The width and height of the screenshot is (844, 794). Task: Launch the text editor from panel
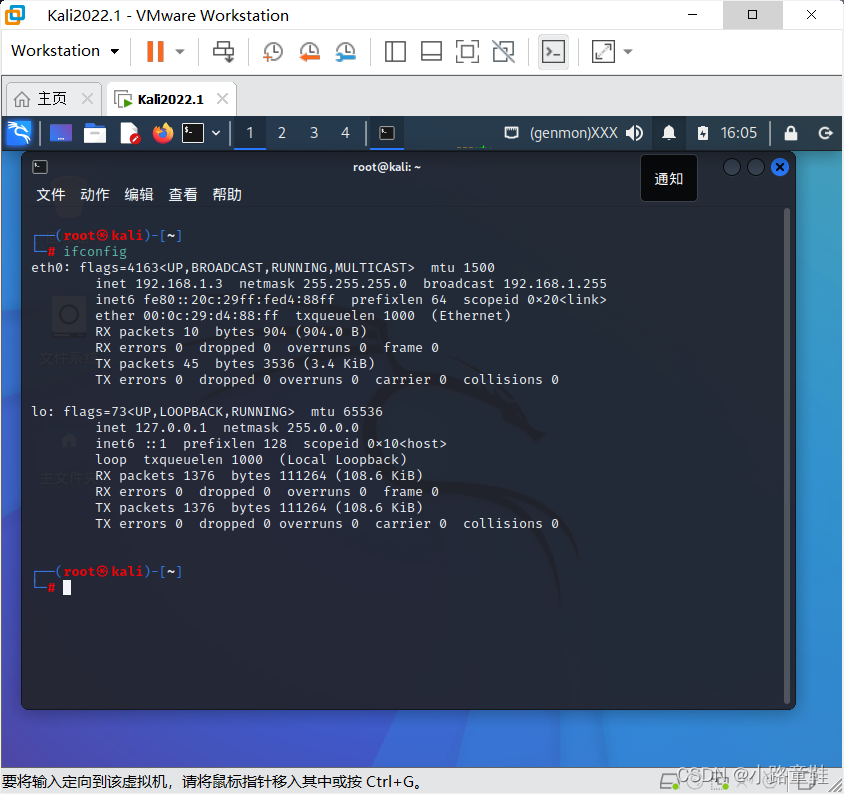pos(129,133)
